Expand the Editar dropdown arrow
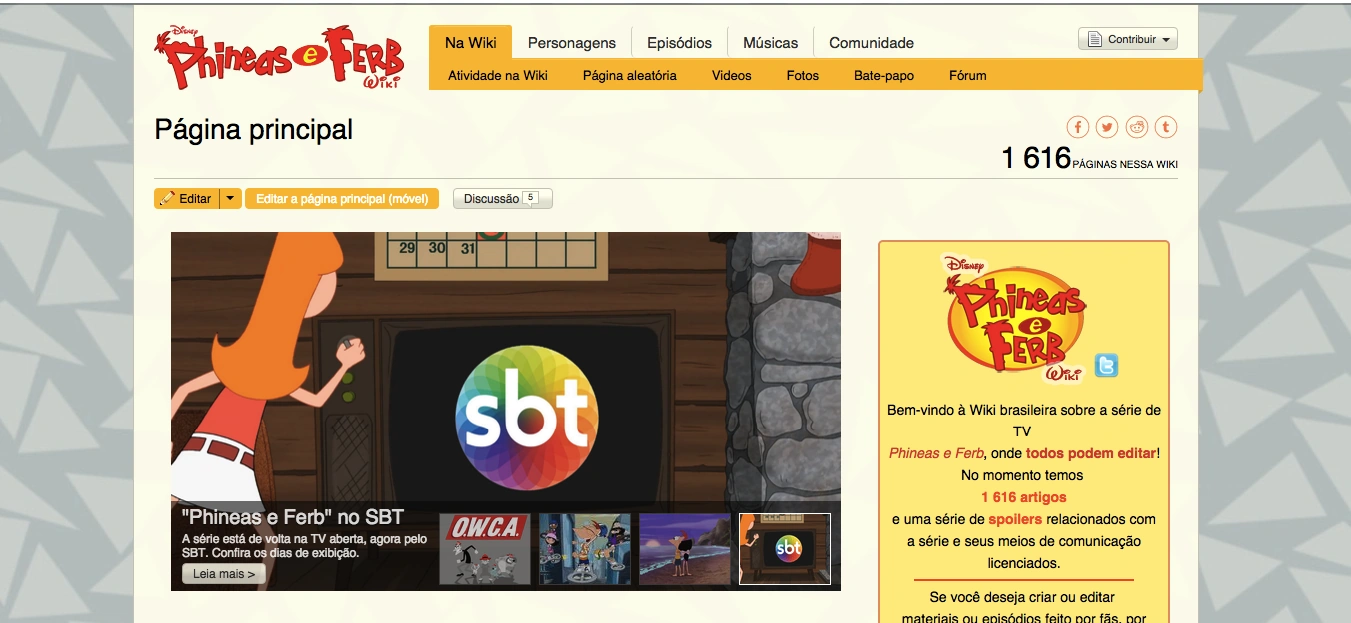Viewport: 1351px width, 623px height. click(x=230, y=199)
